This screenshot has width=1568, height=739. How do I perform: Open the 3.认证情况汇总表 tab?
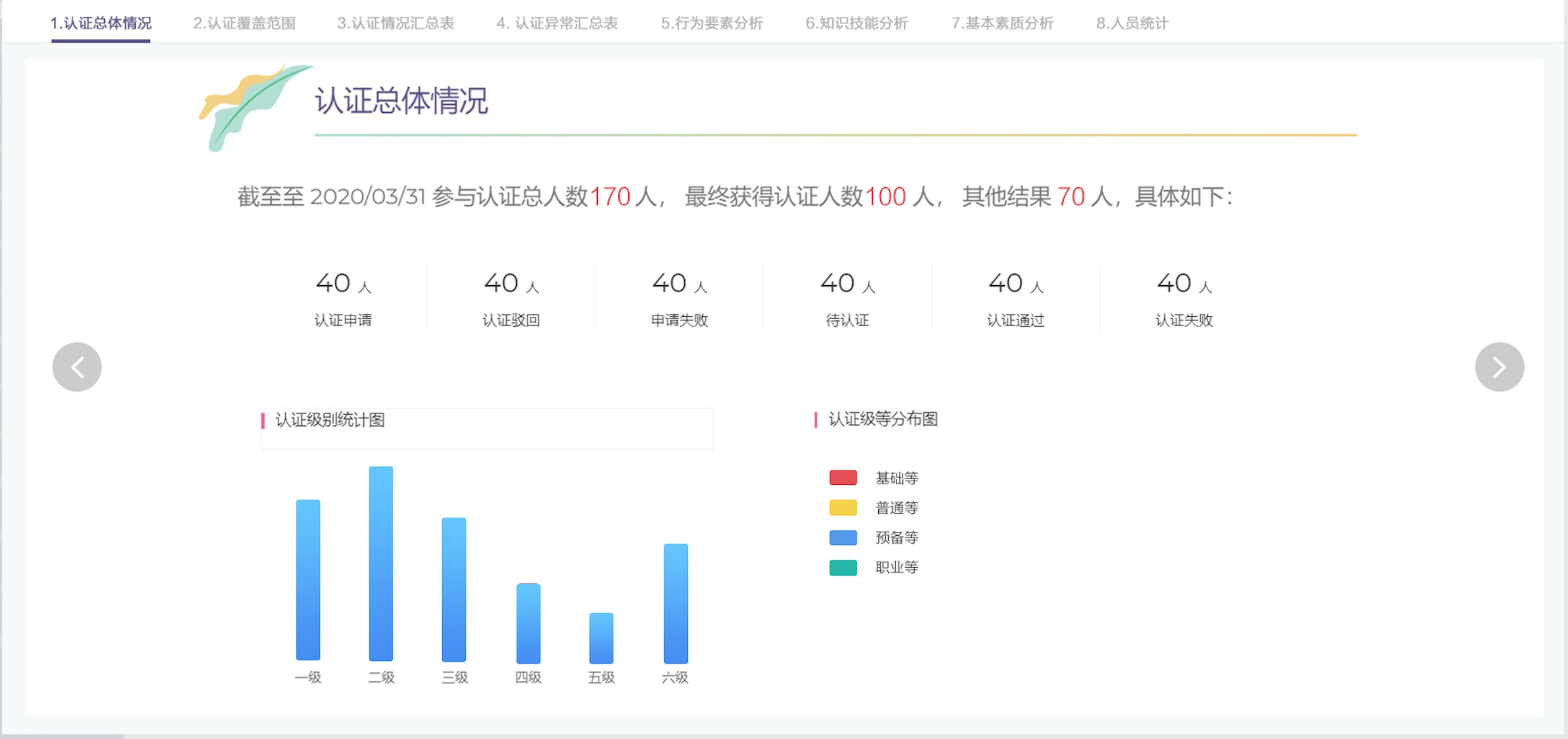click(395, 24)
